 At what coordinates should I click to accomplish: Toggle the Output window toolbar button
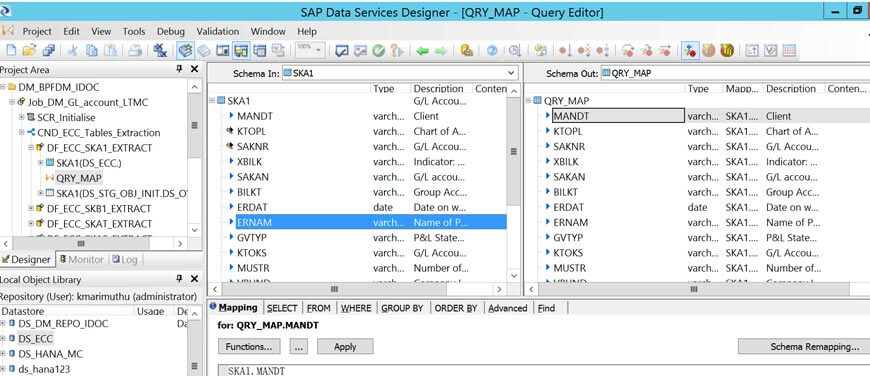tap(260, 50)
